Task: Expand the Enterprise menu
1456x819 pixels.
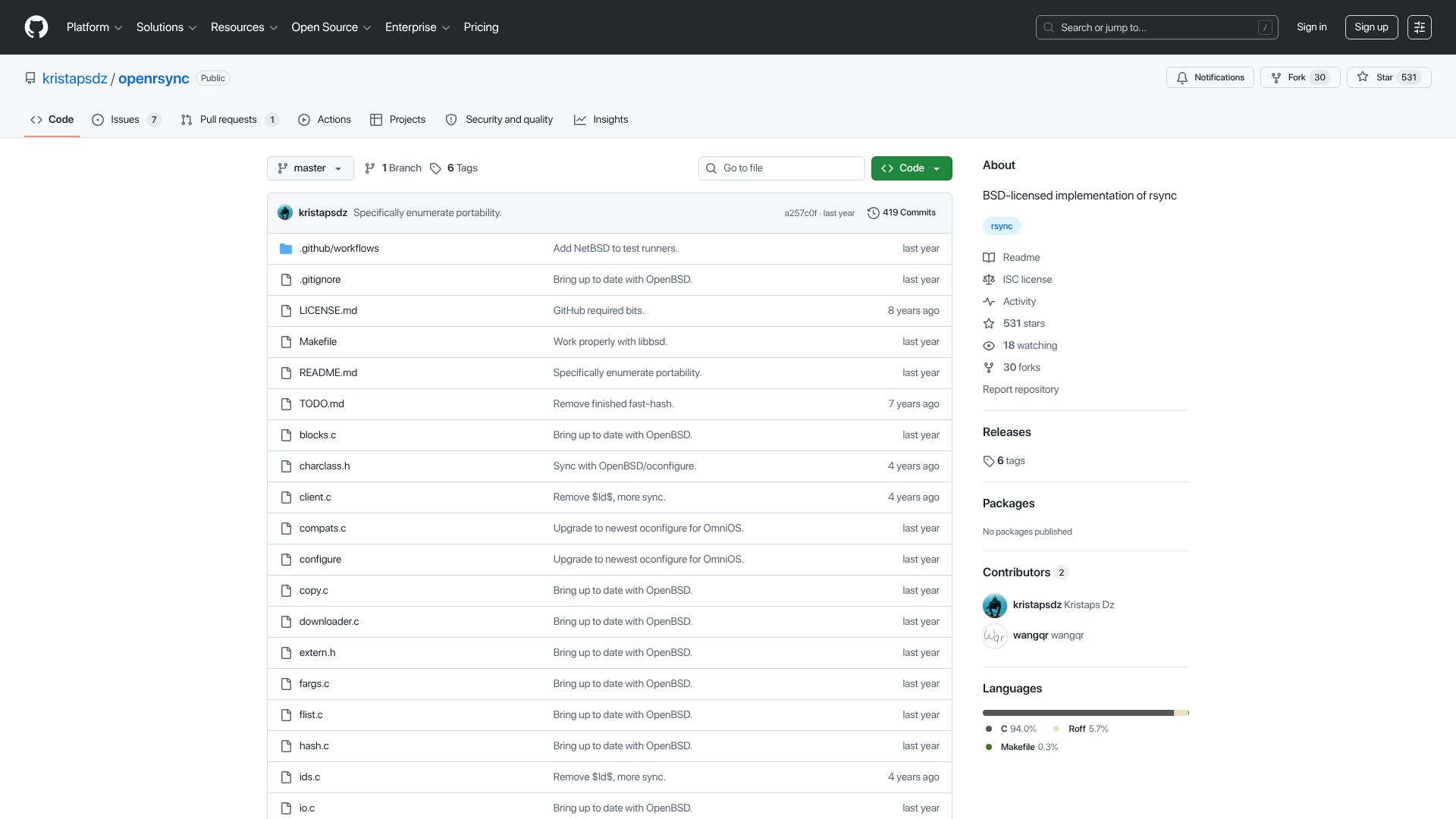Action: click(x=418, y=27)
